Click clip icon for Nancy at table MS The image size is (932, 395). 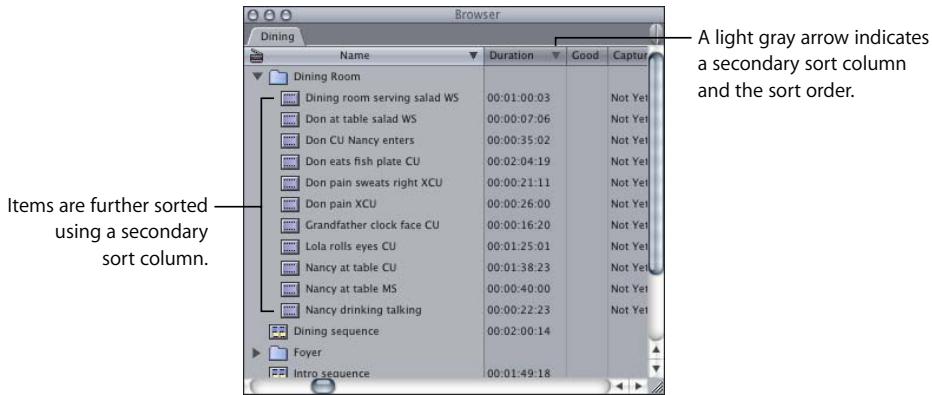pos(290,289)
